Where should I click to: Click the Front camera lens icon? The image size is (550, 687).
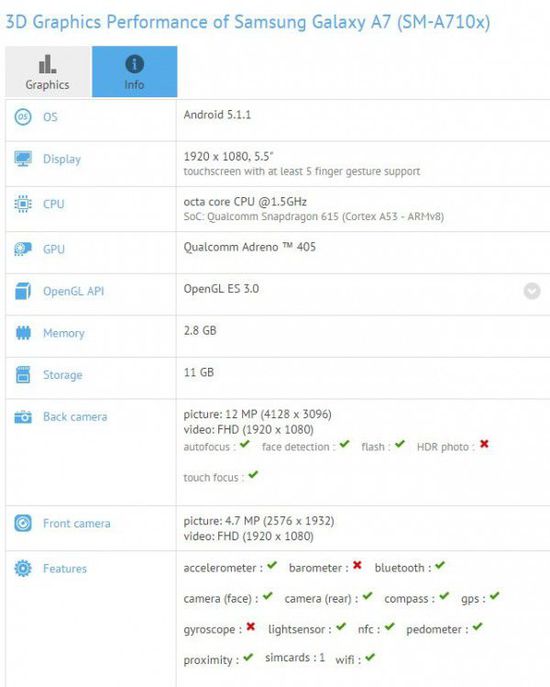(23, 523)
